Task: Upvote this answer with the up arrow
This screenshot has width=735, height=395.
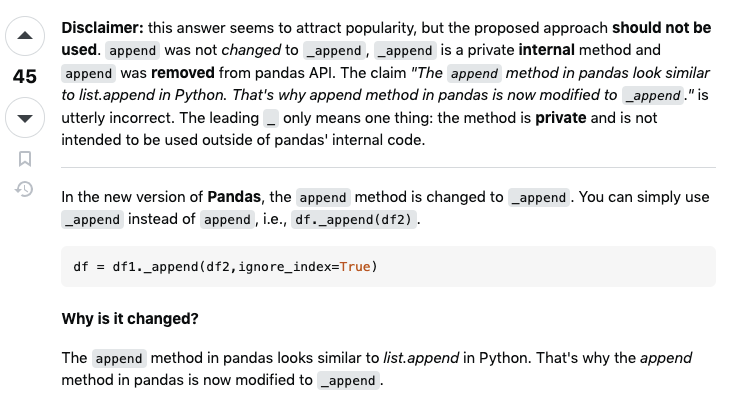Action: 25,36
